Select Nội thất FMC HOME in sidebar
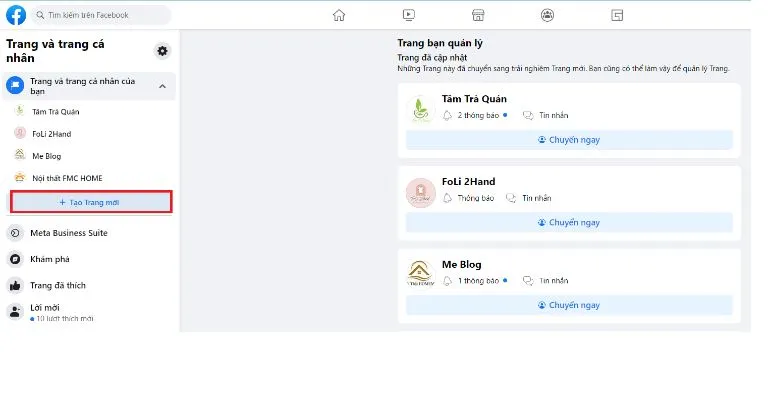Screen dimensions: 768x417 pyautogui.click(x=67, y=178)
